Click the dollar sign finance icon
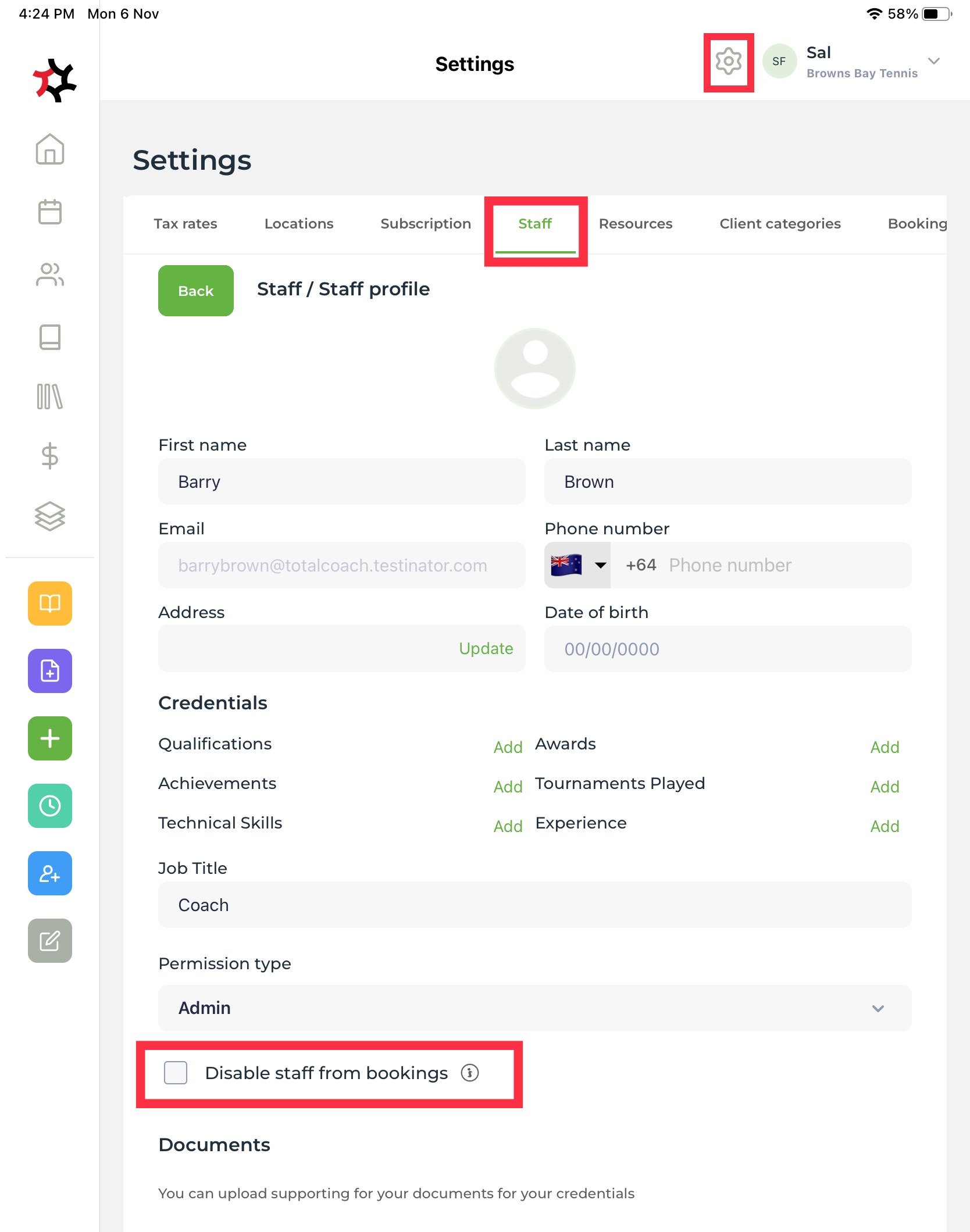Viewport: 970px width, 1232px height. click(x=50, y=455)
